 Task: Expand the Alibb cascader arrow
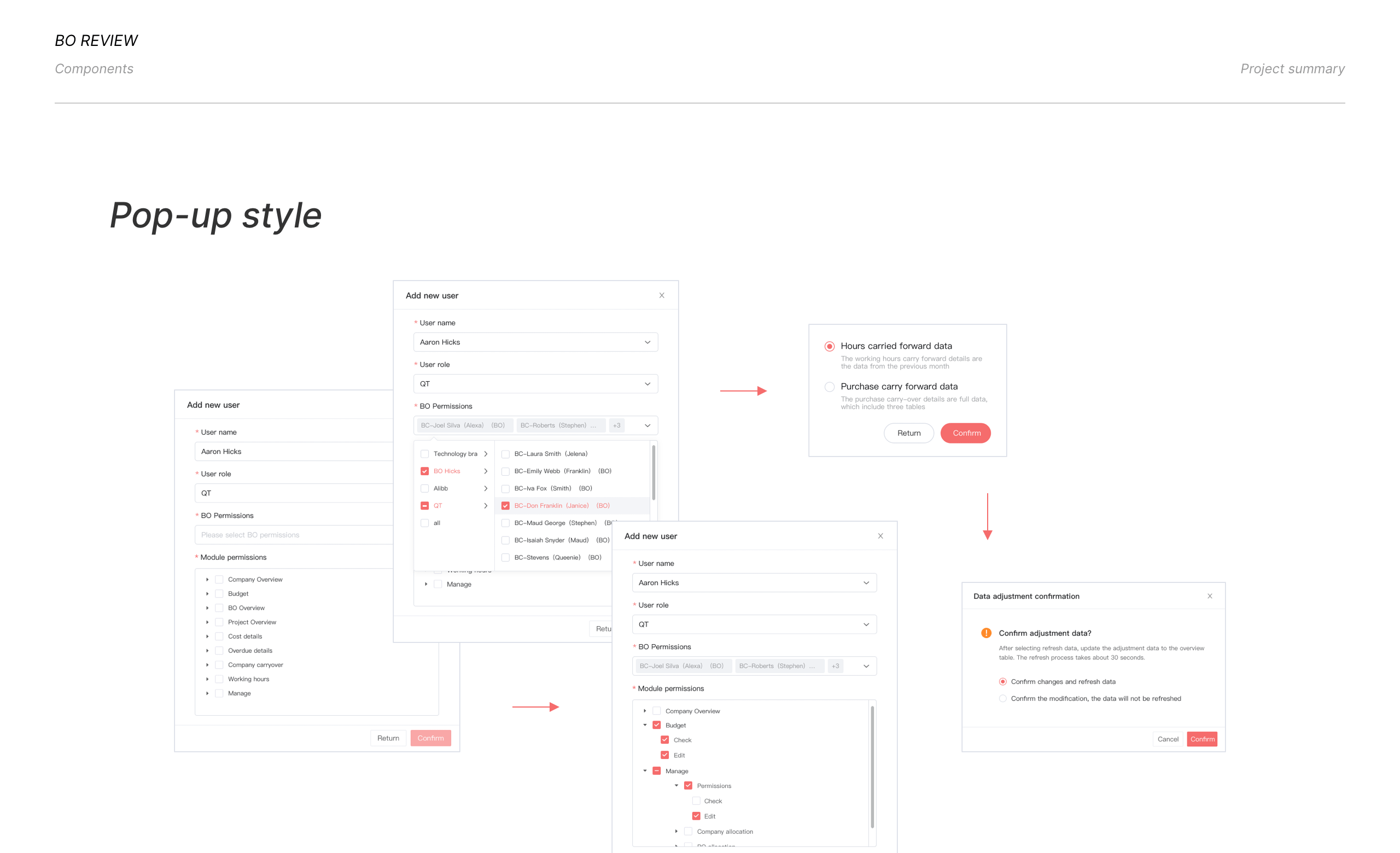coord(486,488)
